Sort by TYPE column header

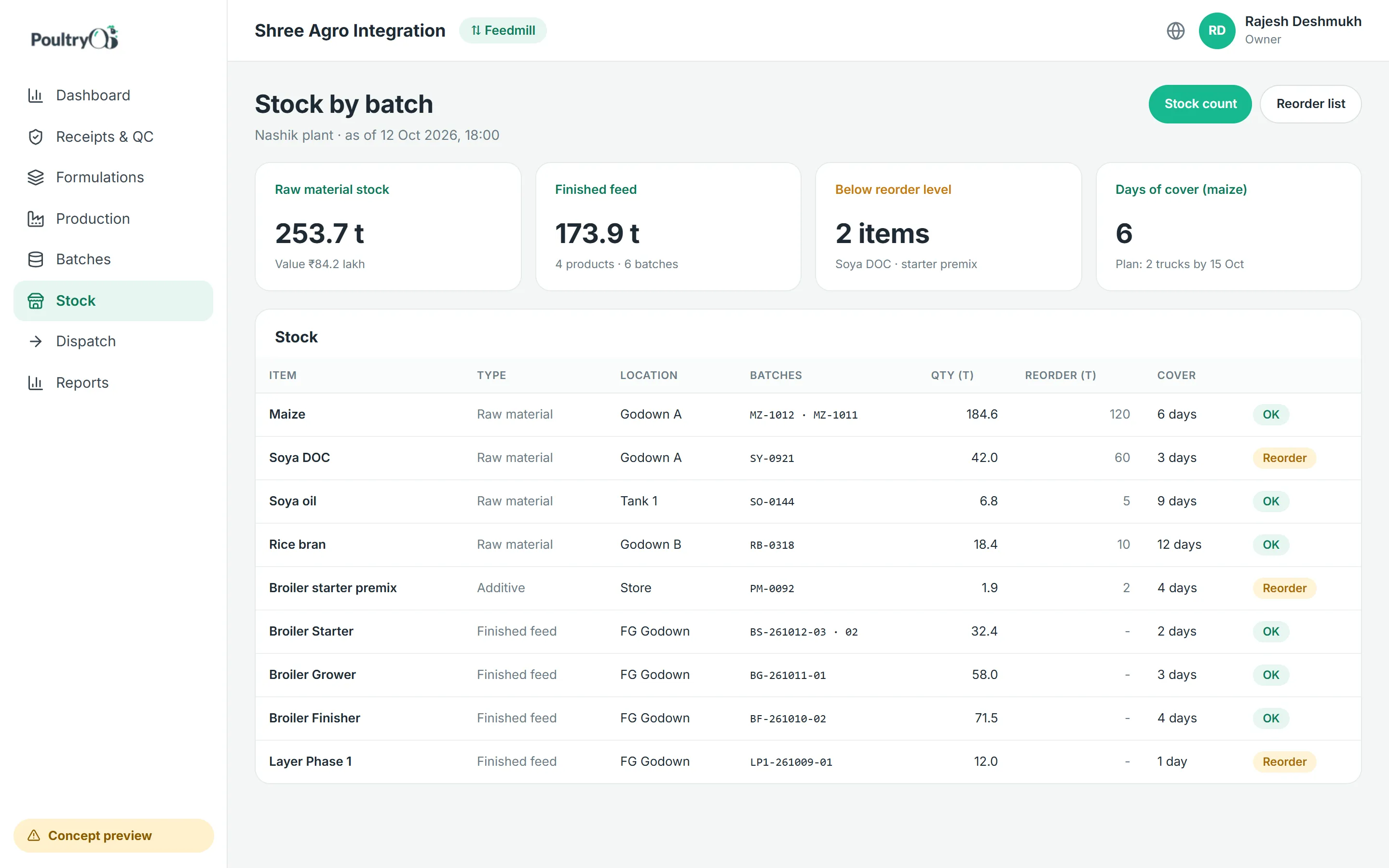coord(491,376)
